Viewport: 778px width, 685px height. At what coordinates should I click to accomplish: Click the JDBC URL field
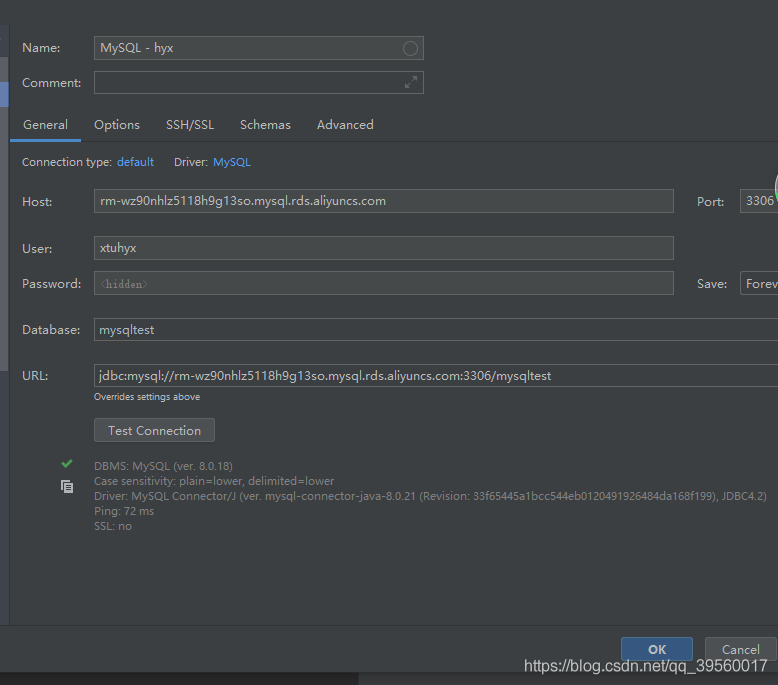436,375
